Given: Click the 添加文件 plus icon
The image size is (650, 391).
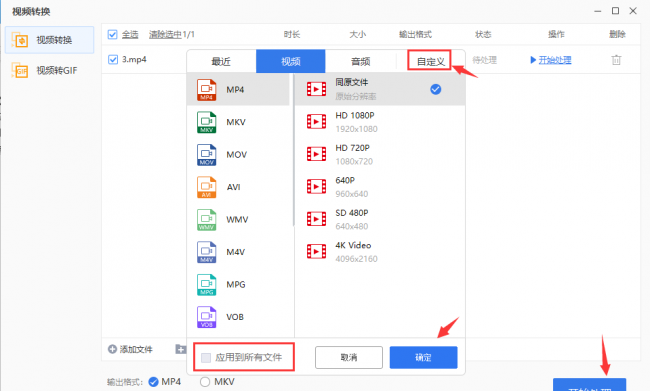Looking at the screenshot, I should (112, 349).
